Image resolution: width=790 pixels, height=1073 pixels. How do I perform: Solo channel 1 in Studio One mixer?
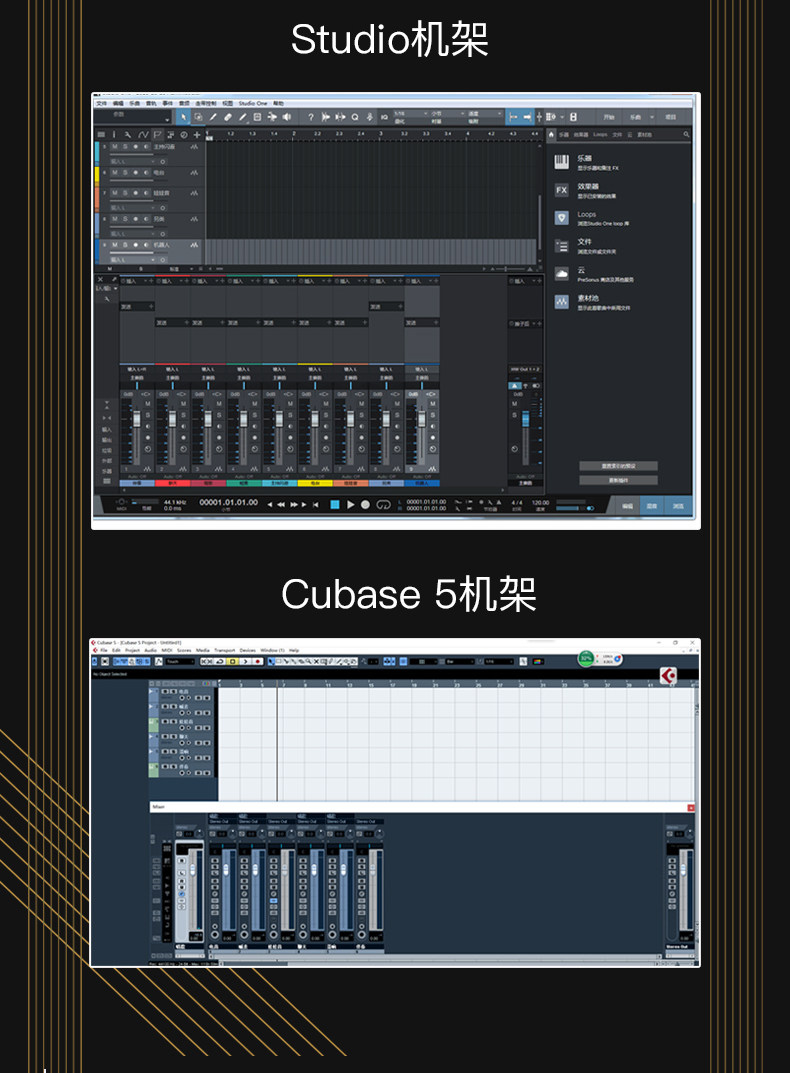[x=147, y=415]
